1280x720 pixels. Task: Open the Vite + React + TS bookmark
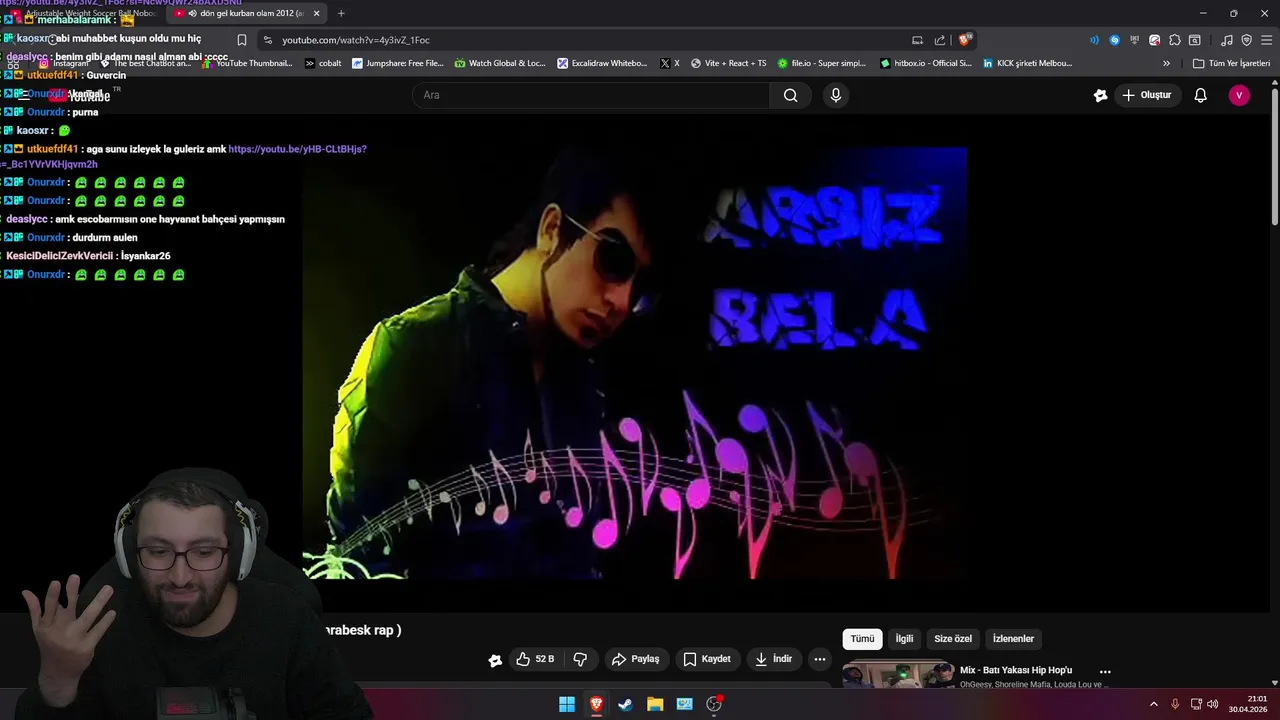[728, 63]
